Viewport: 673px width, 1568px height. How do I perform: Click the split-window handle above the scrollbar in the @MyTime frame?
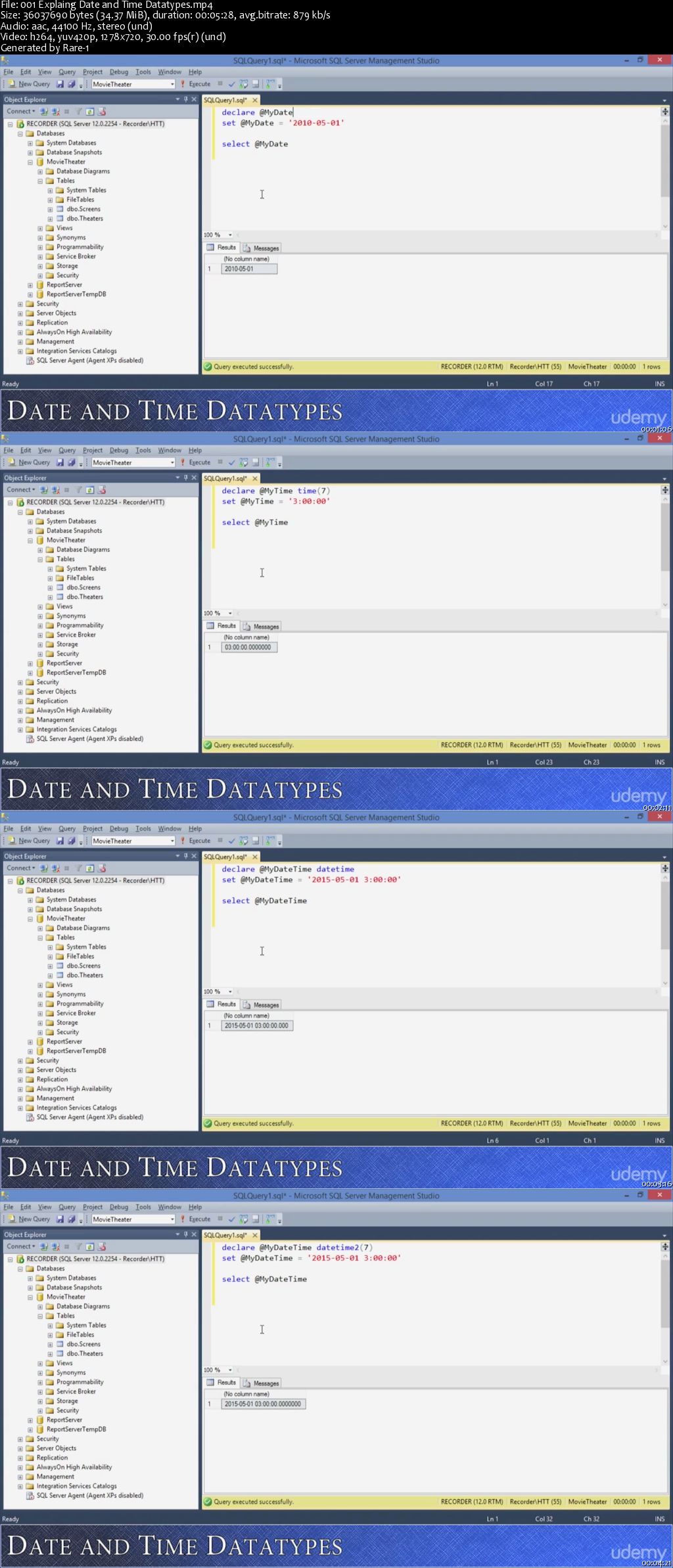(x=665, y=490)
